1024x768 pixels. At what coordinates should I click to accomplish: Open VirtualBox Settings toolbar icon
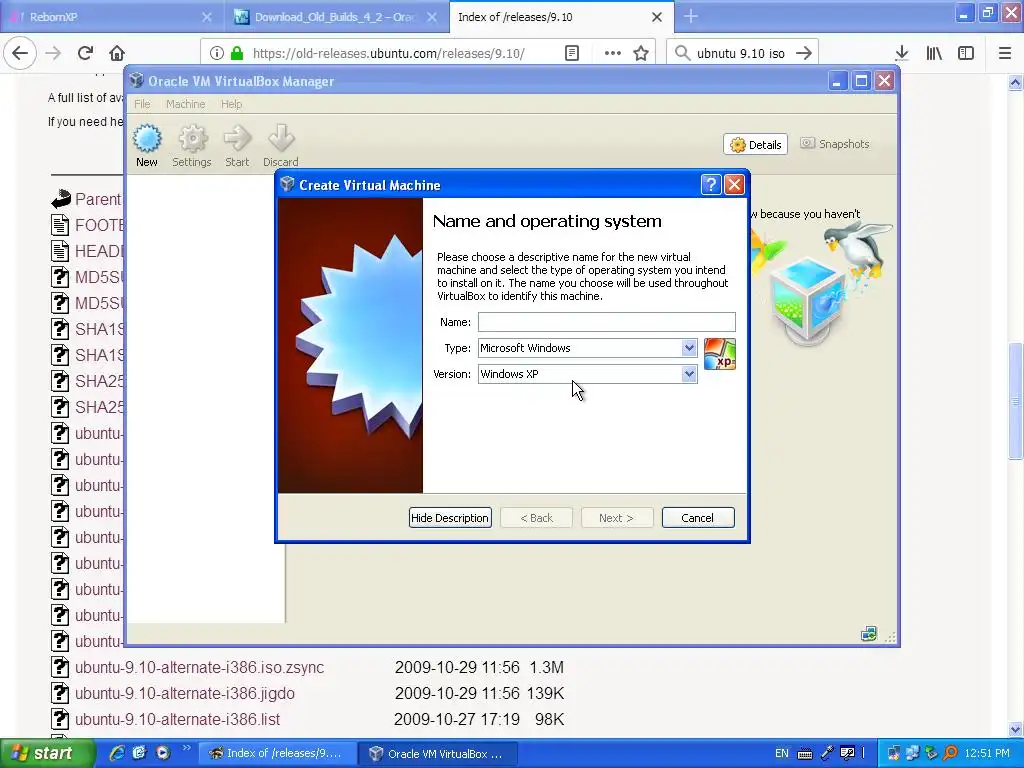pyautogui.click(x=192, y=146)
